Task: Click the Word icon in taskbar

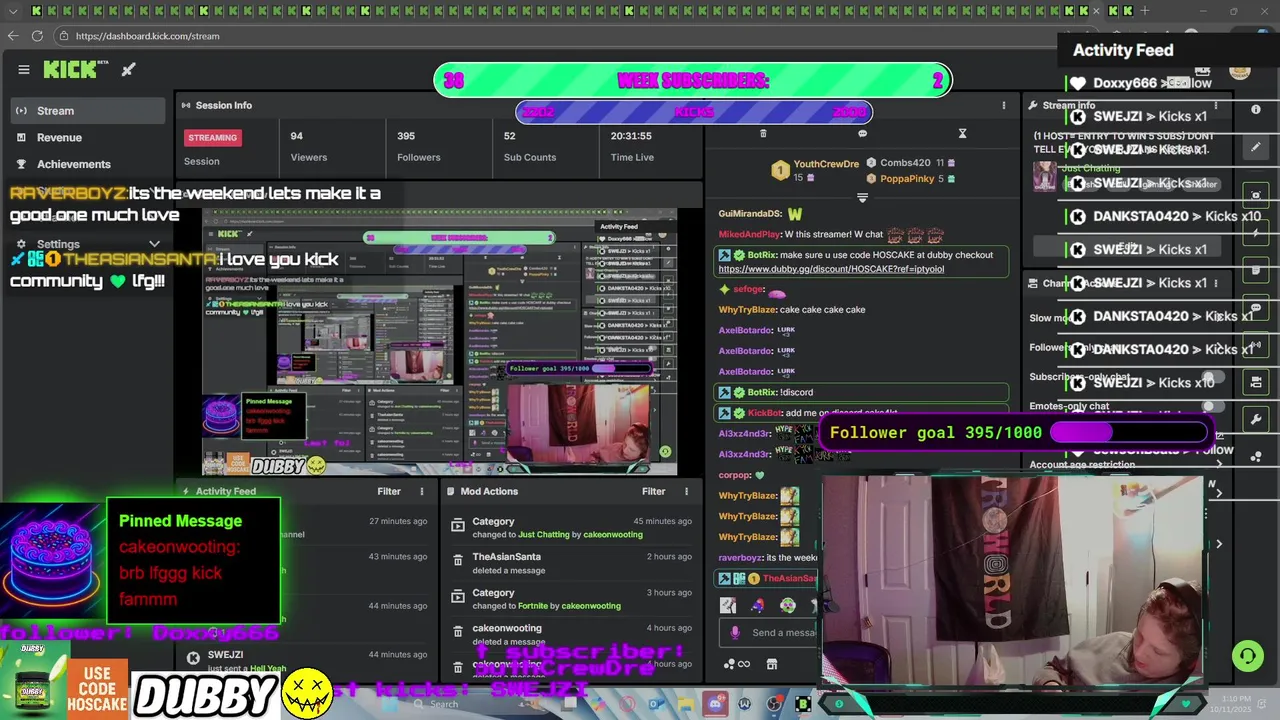Action: 744,704
